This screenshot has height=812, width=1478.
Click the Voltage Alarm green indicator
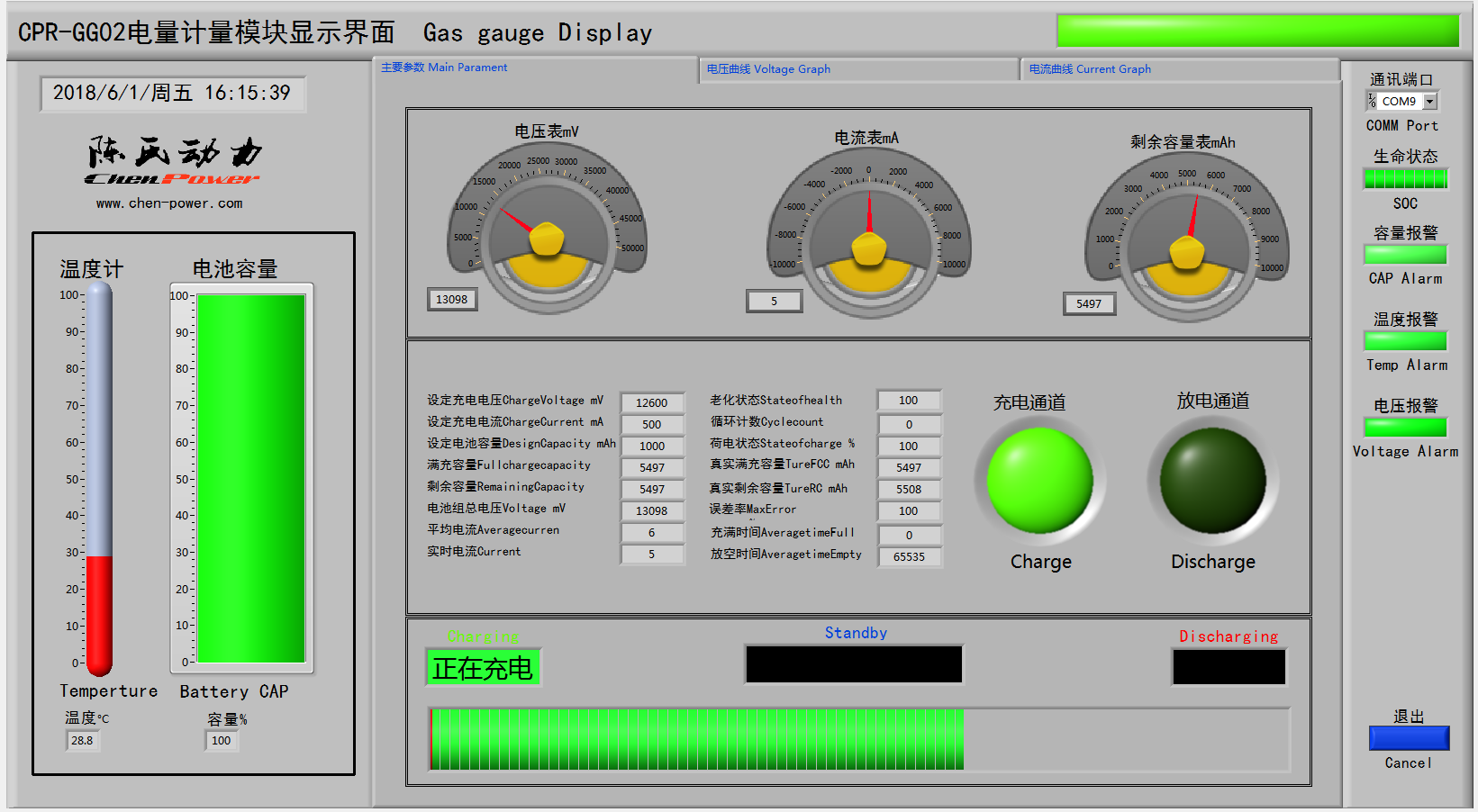(1405, 428)
